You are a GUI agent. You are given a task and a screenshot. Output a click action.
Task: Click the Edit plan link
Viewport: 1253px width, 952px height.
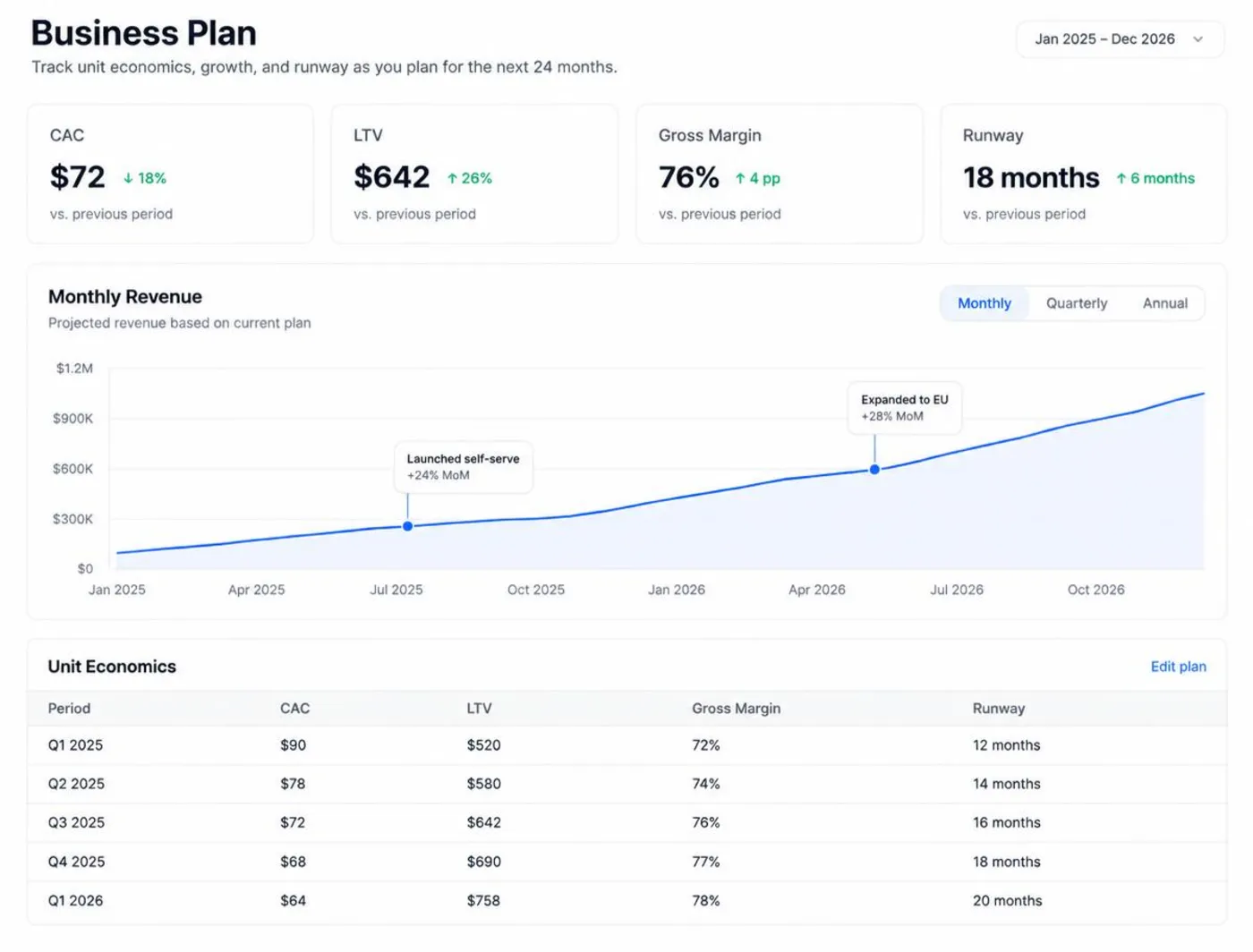click(1178, 667)
